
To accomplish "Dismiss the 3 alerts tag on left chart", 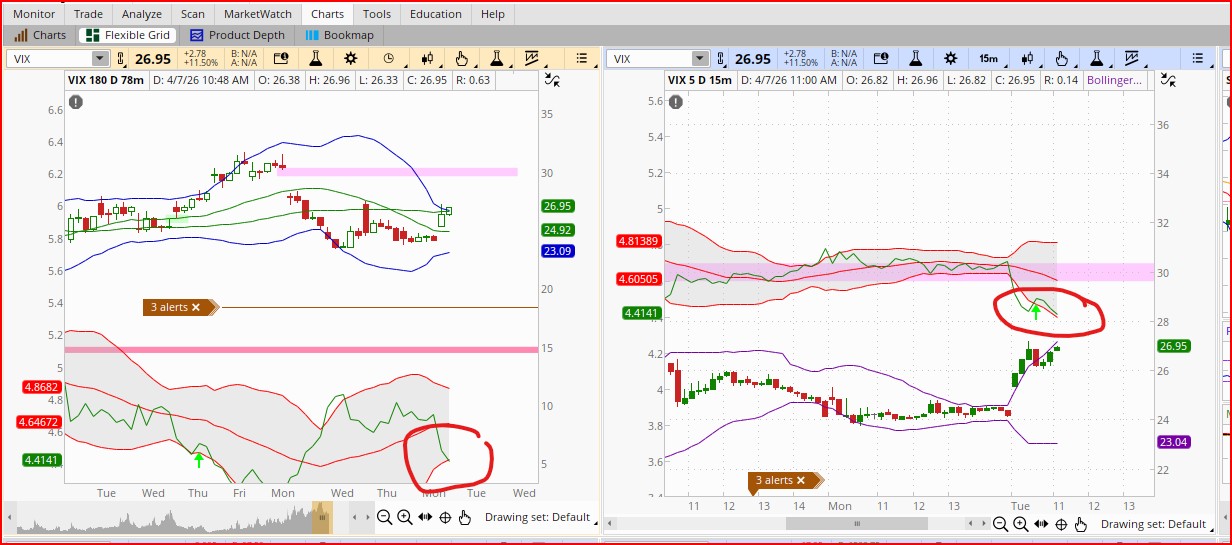I will tap(196, 307).
